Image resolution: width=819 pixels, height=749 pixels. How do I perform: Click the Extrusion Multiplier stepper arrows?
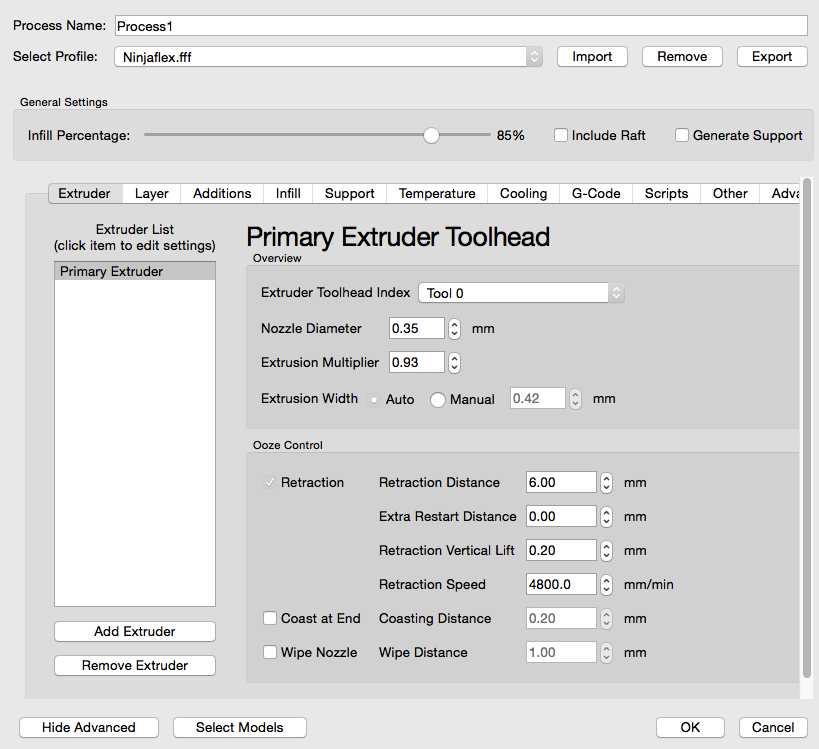point(454,362)
